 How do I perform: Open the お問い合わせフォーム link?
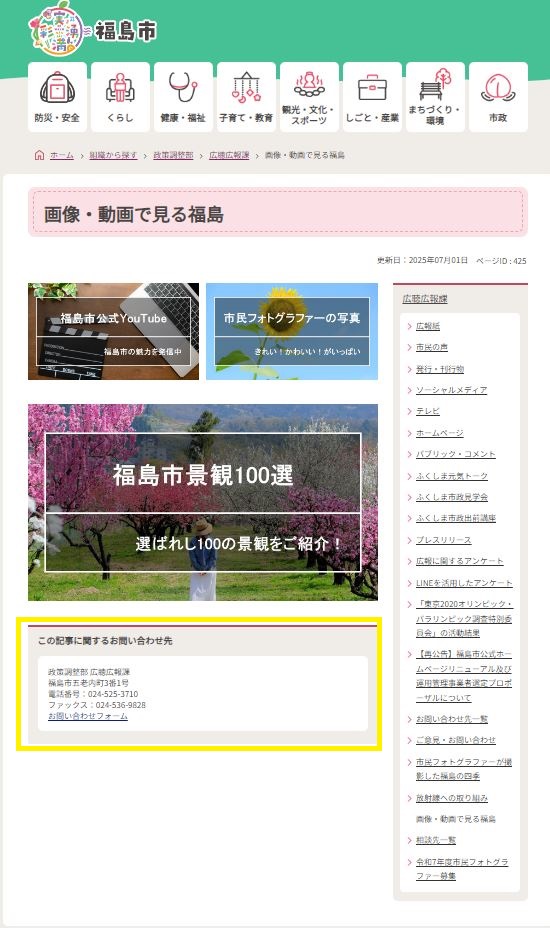click(x=88, y=716)
